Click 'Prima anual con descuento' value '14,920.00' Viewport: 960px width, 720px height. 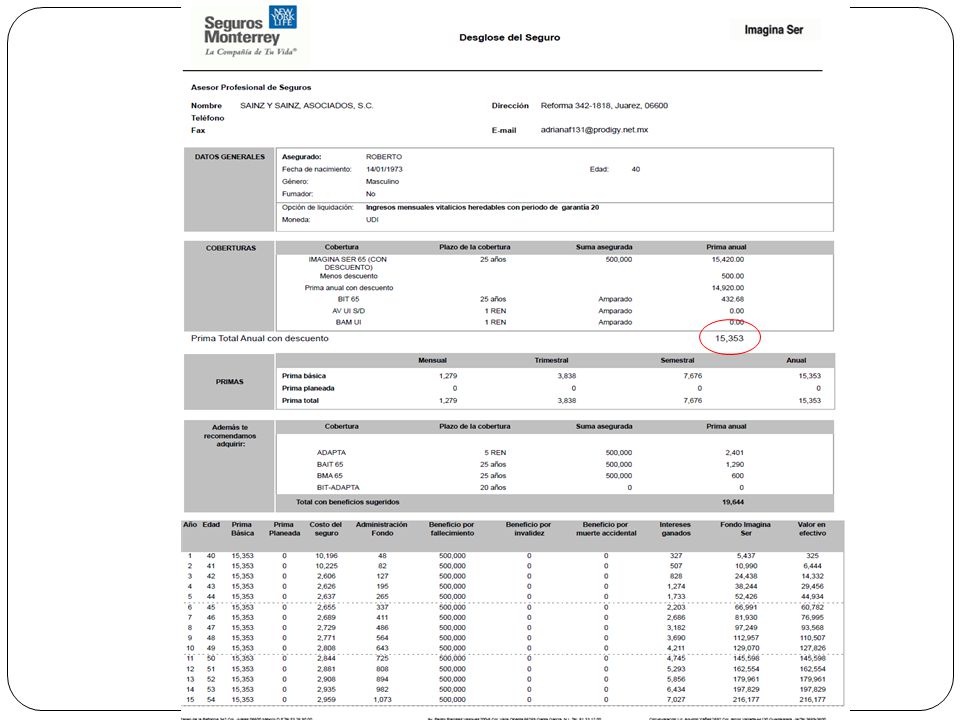pos(727,288)
